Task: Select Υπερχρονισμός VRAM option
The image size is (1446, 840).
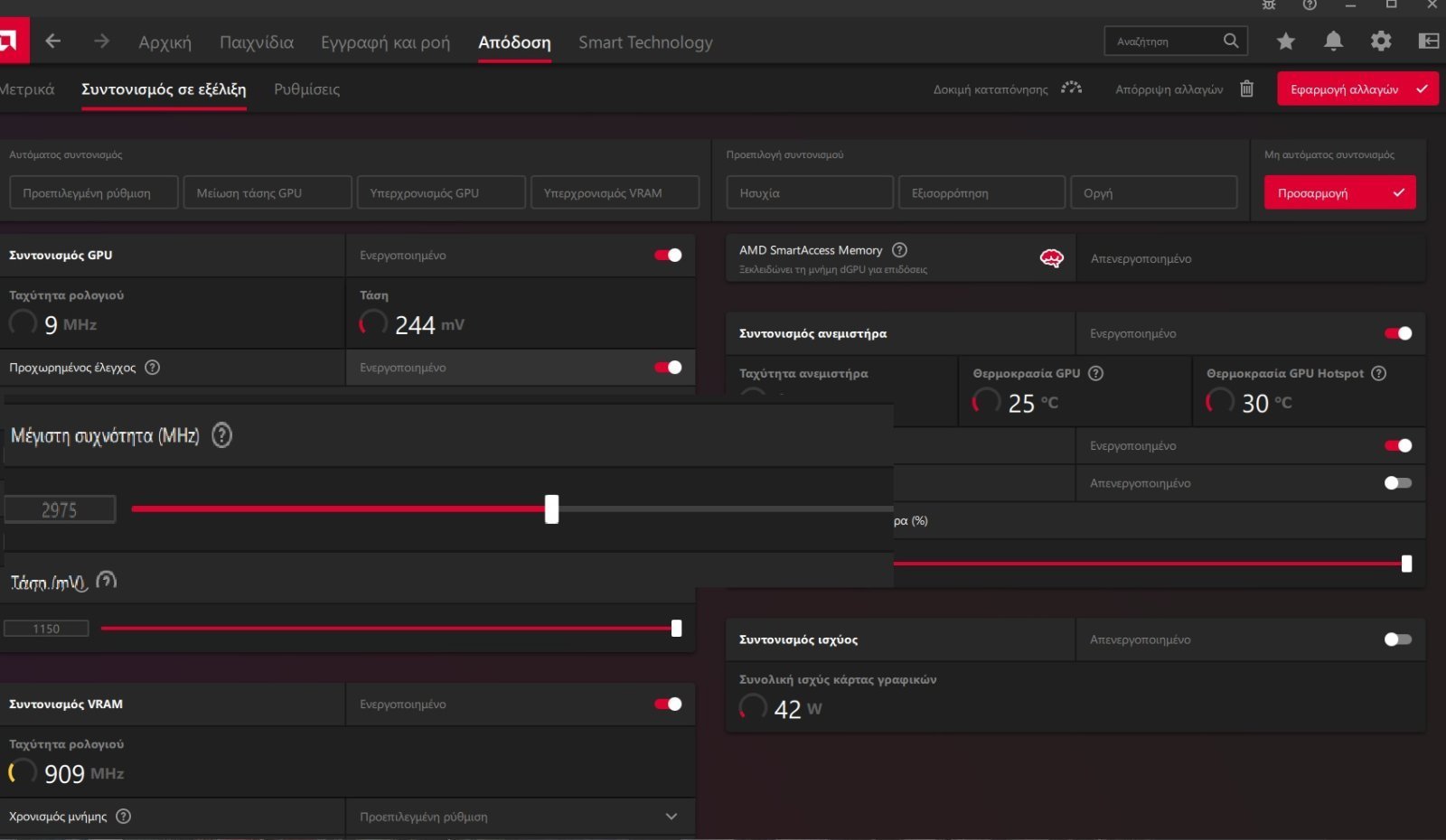Action: coord(615,192)
